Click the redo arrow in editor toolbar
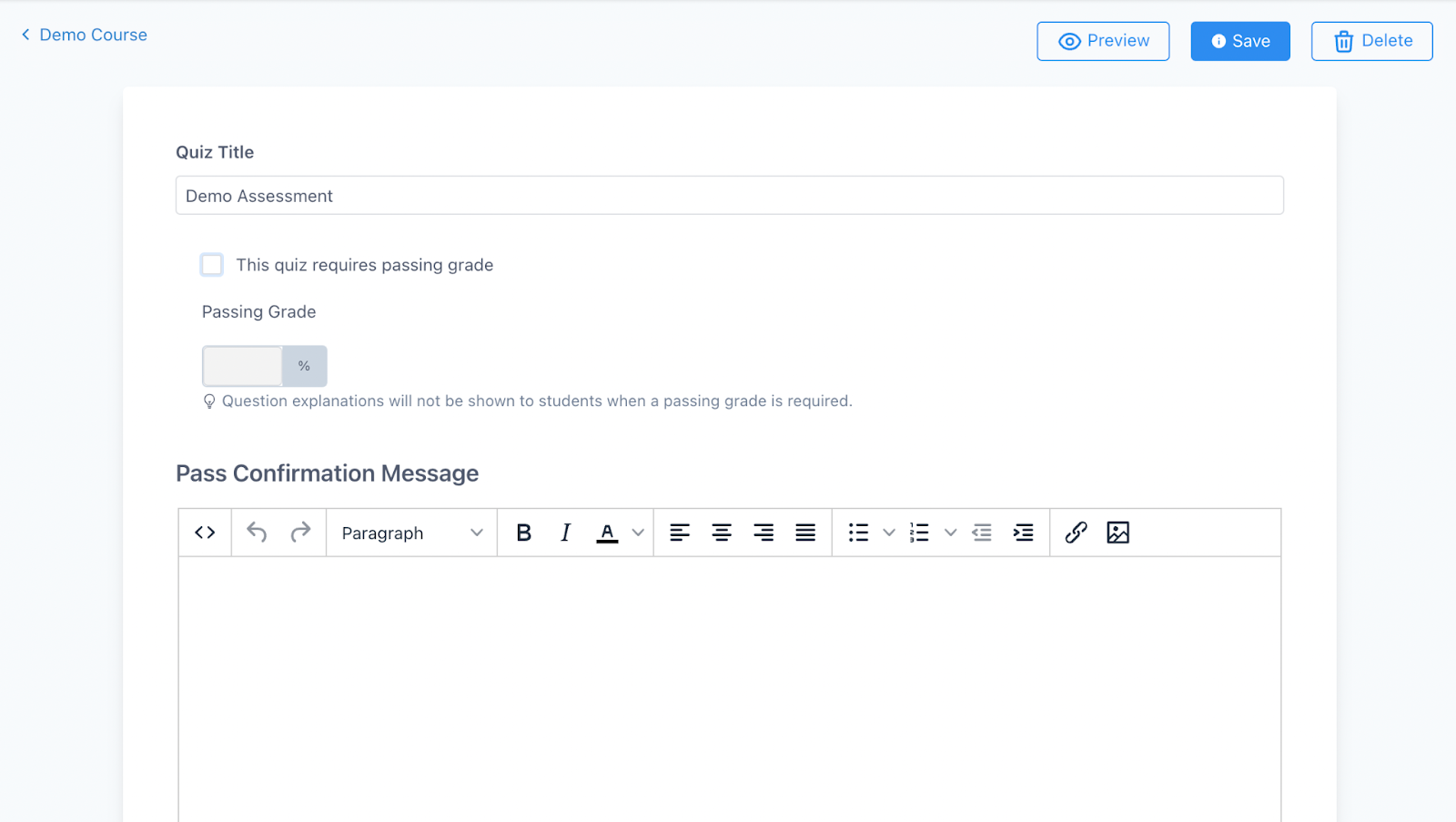Viewport: 1456px width, 822px height. [300, 533]
